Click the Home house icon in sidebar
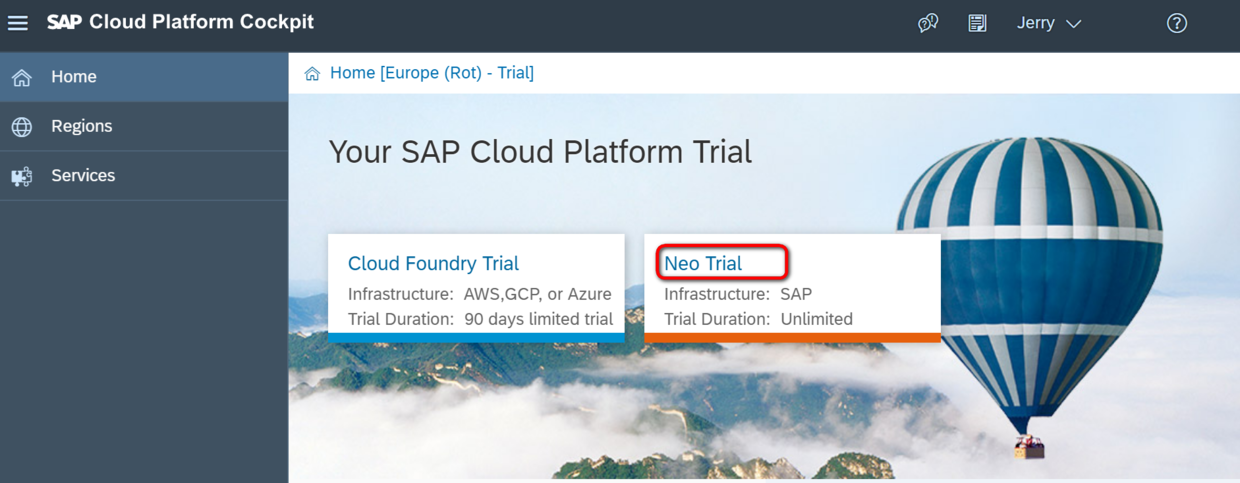1240x483 pixels. [x=22, y=77]
